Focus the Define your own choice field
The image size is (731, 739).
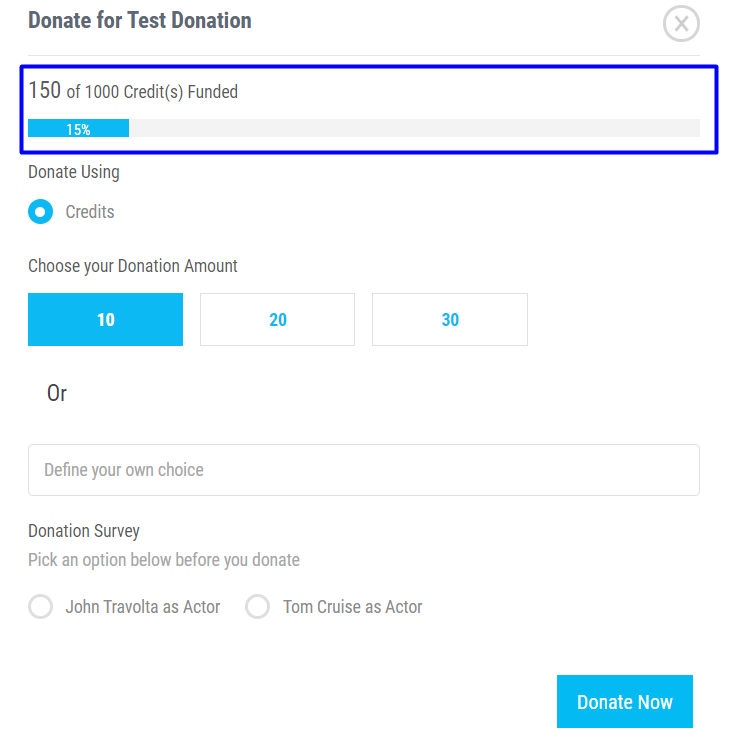(364, 470)
